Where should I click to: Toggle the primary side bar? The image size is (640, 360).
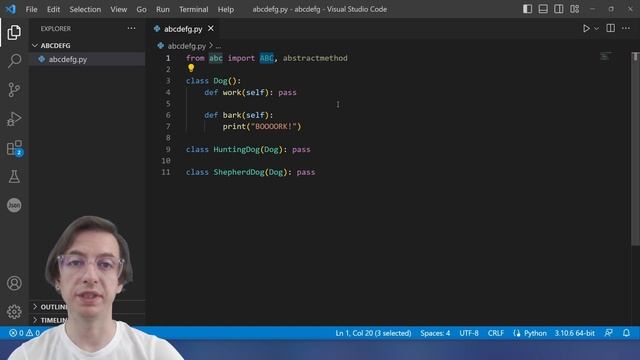click(527, 9)
